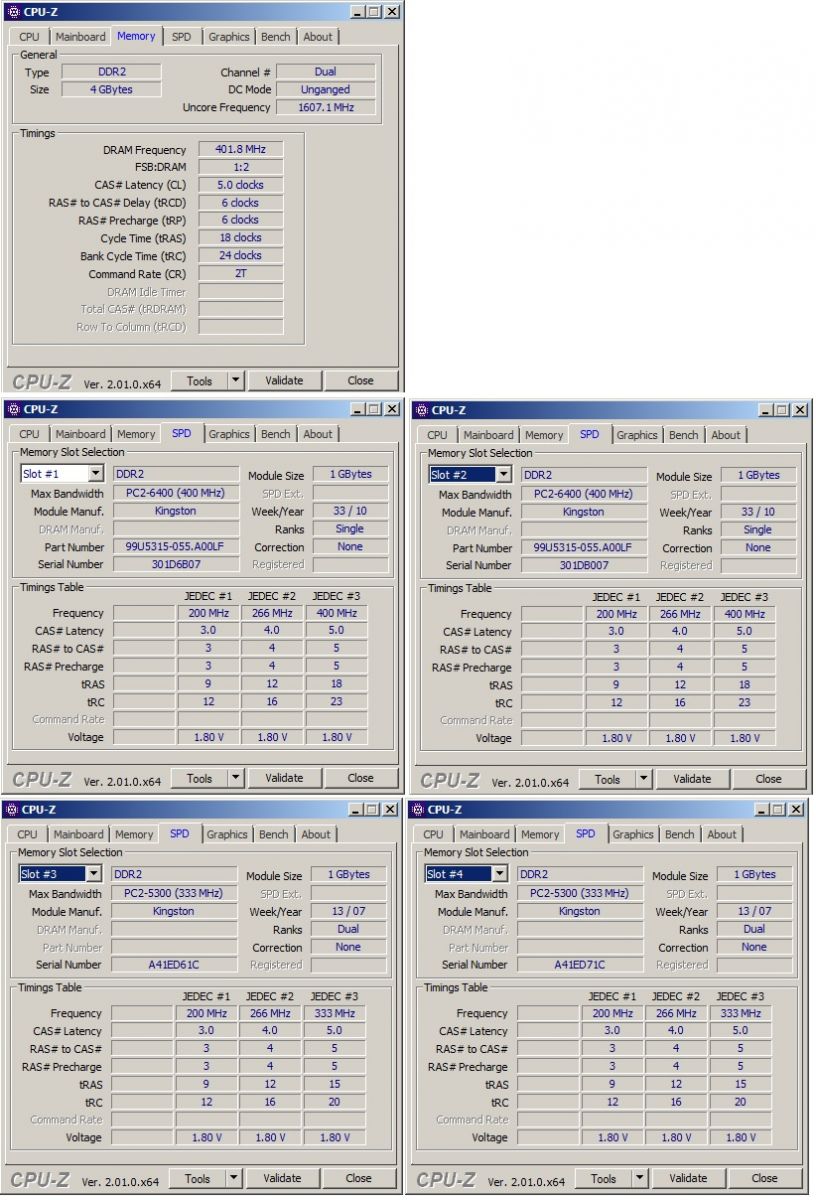Click Tools button in Slot #2 window

pyautogui.click(x=608, y=779)
